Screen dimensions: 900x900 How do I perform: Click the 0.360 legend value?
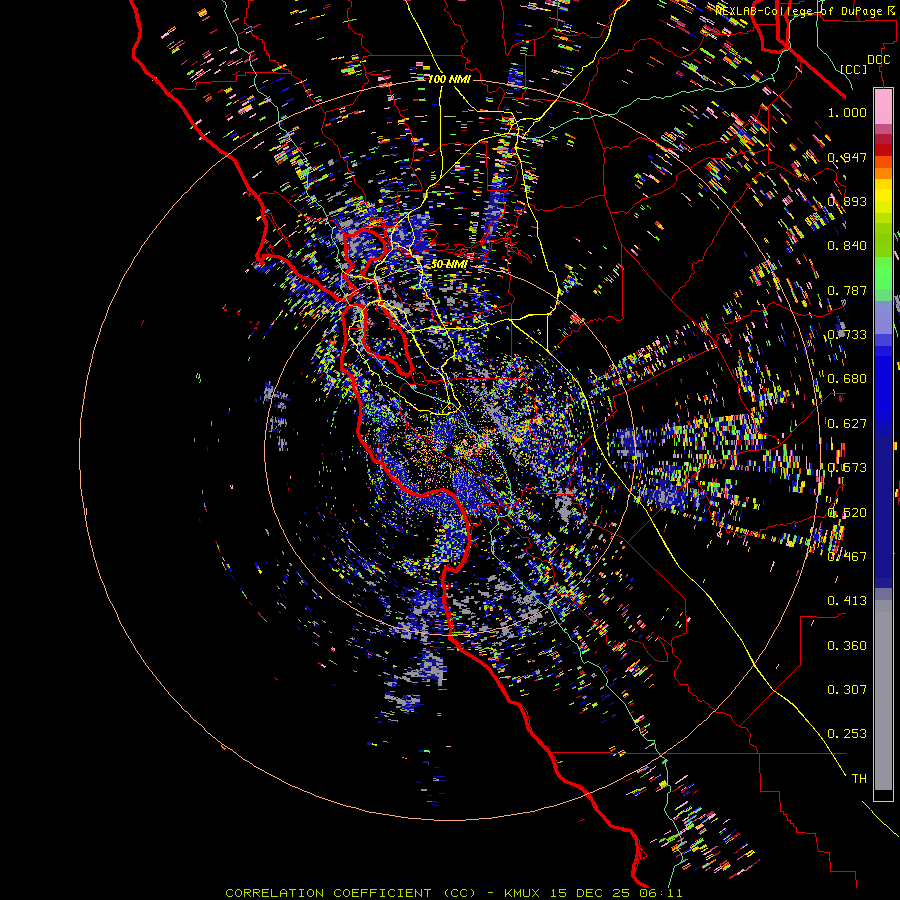coord(847,646)
